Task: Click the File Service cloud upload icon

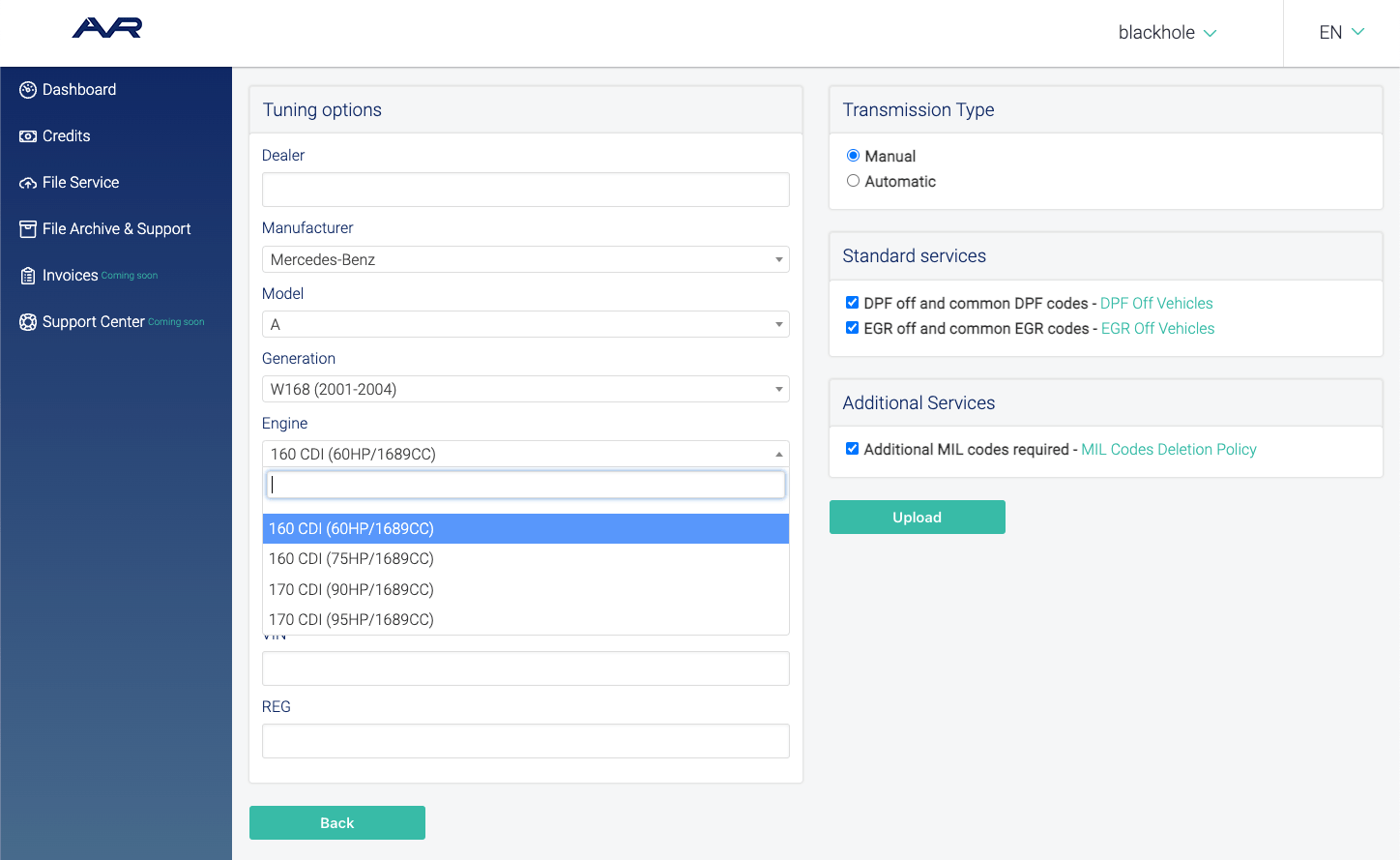Action: 28,183
